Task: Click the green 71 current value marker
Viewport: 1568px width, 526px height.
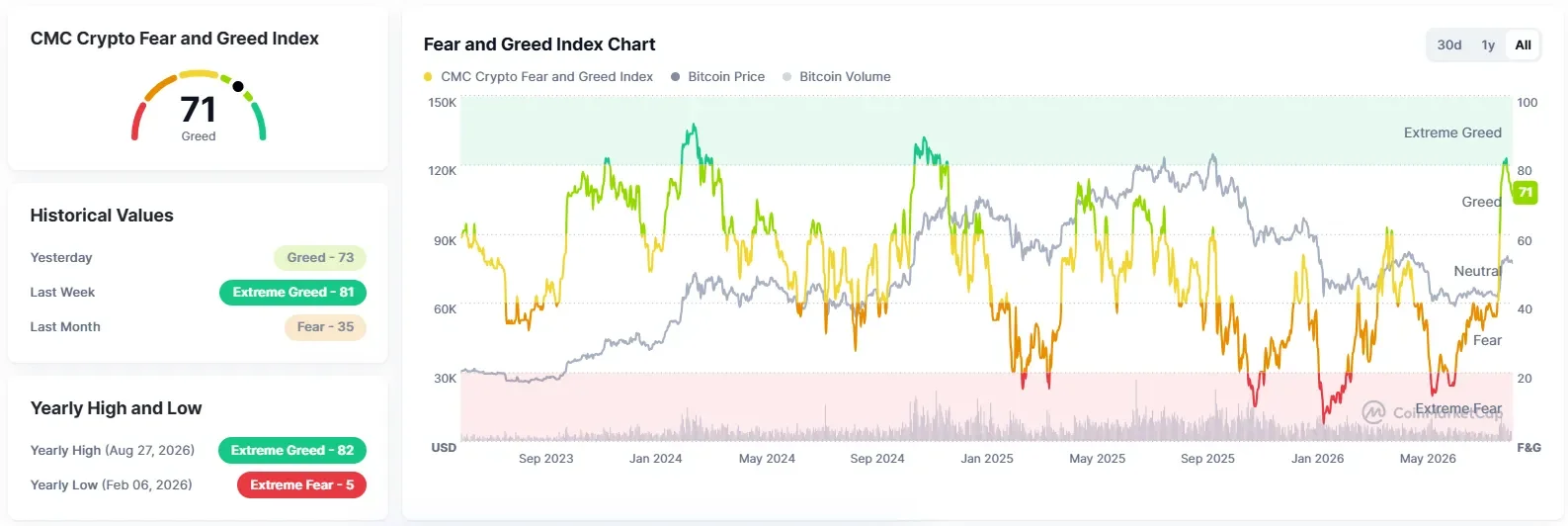Action: click(x=1526, y=192)
